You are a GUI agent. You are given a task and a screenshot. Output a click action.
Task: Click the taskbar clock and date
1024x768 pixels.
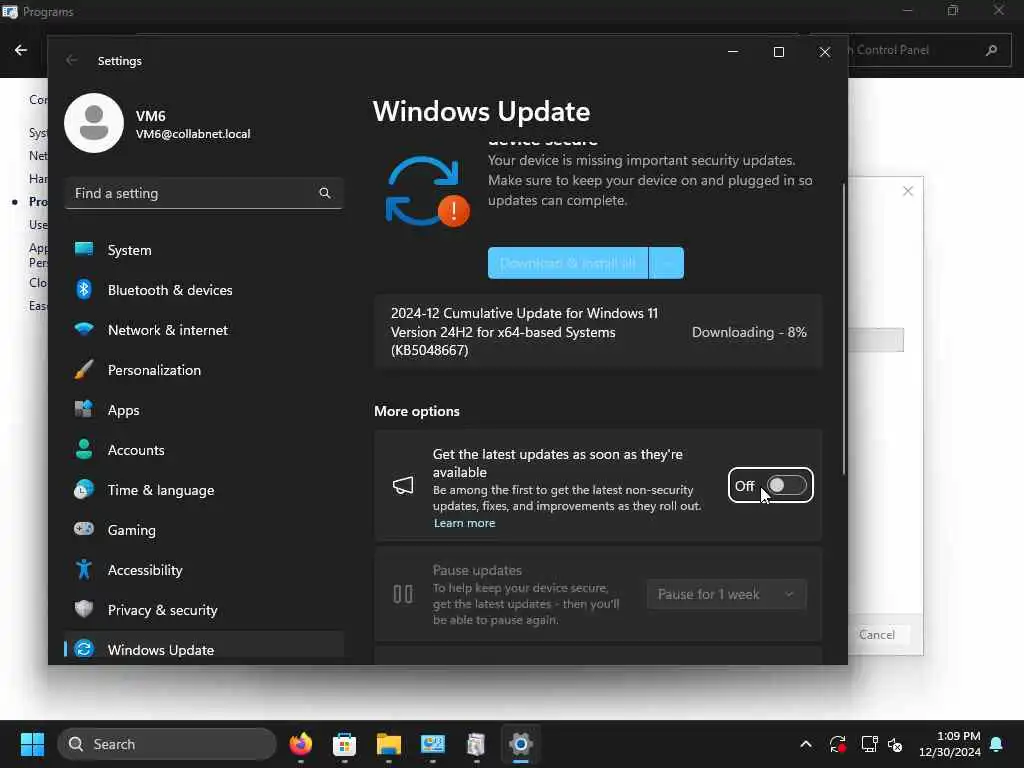950,744
